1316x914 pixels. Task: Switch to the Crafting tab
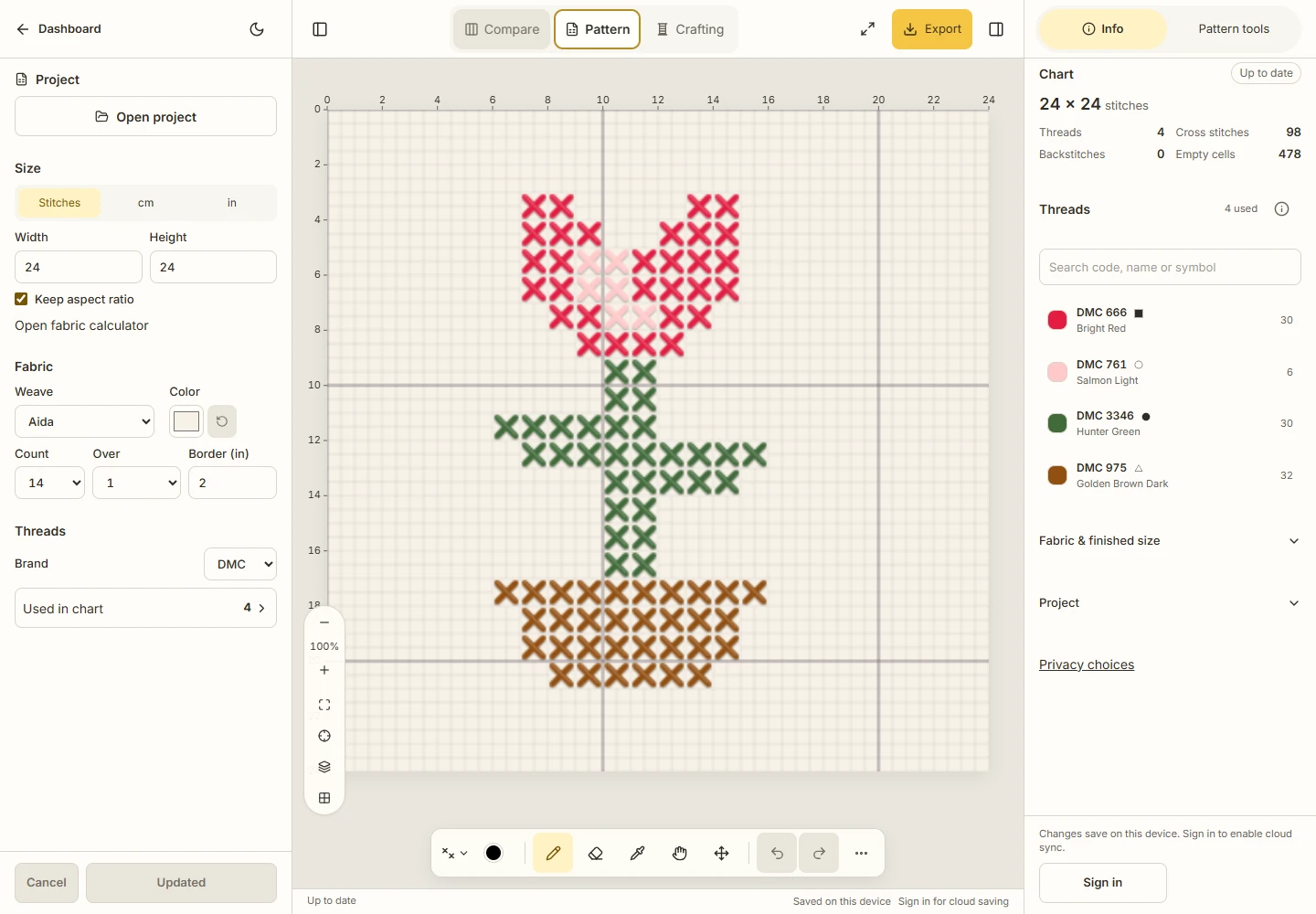coord(690,29)
